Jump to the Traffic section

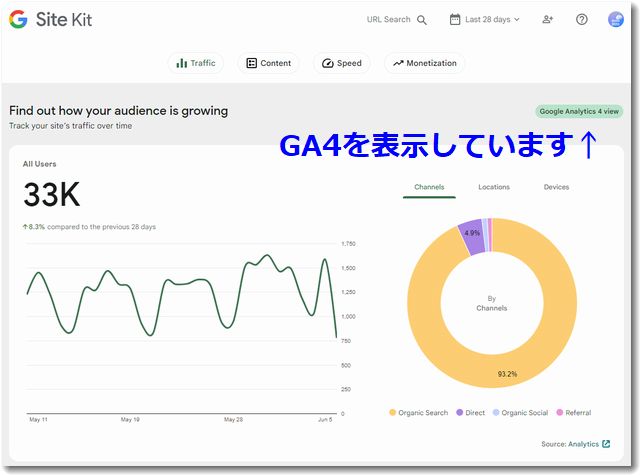[196, 63]
